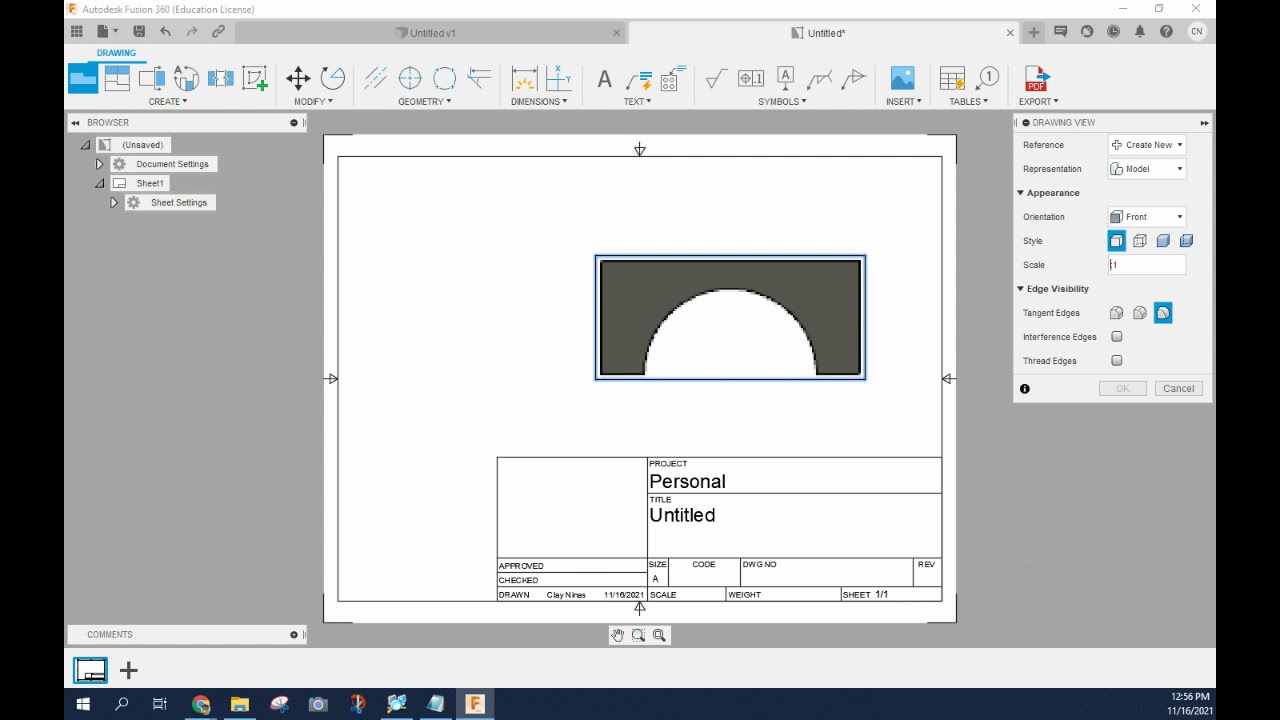Open the TEXT menu
1280x720 pixels.
point(637,101)
